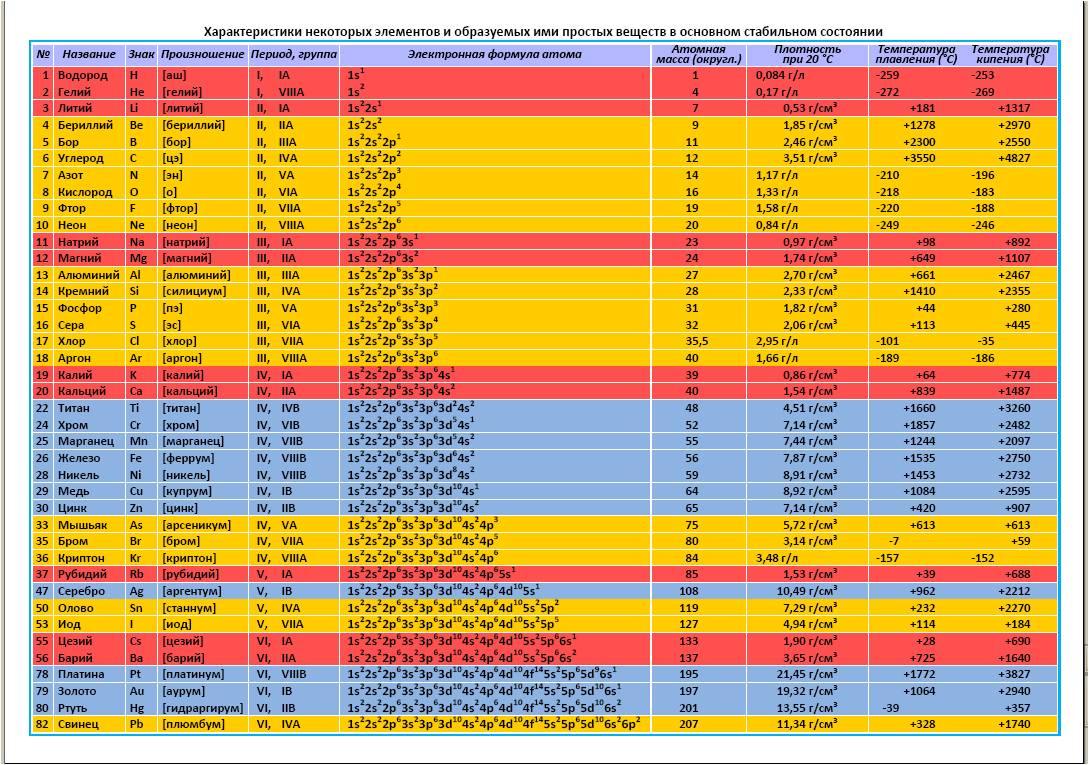Click the 'Электронная формула атома' header

[494, 54]
